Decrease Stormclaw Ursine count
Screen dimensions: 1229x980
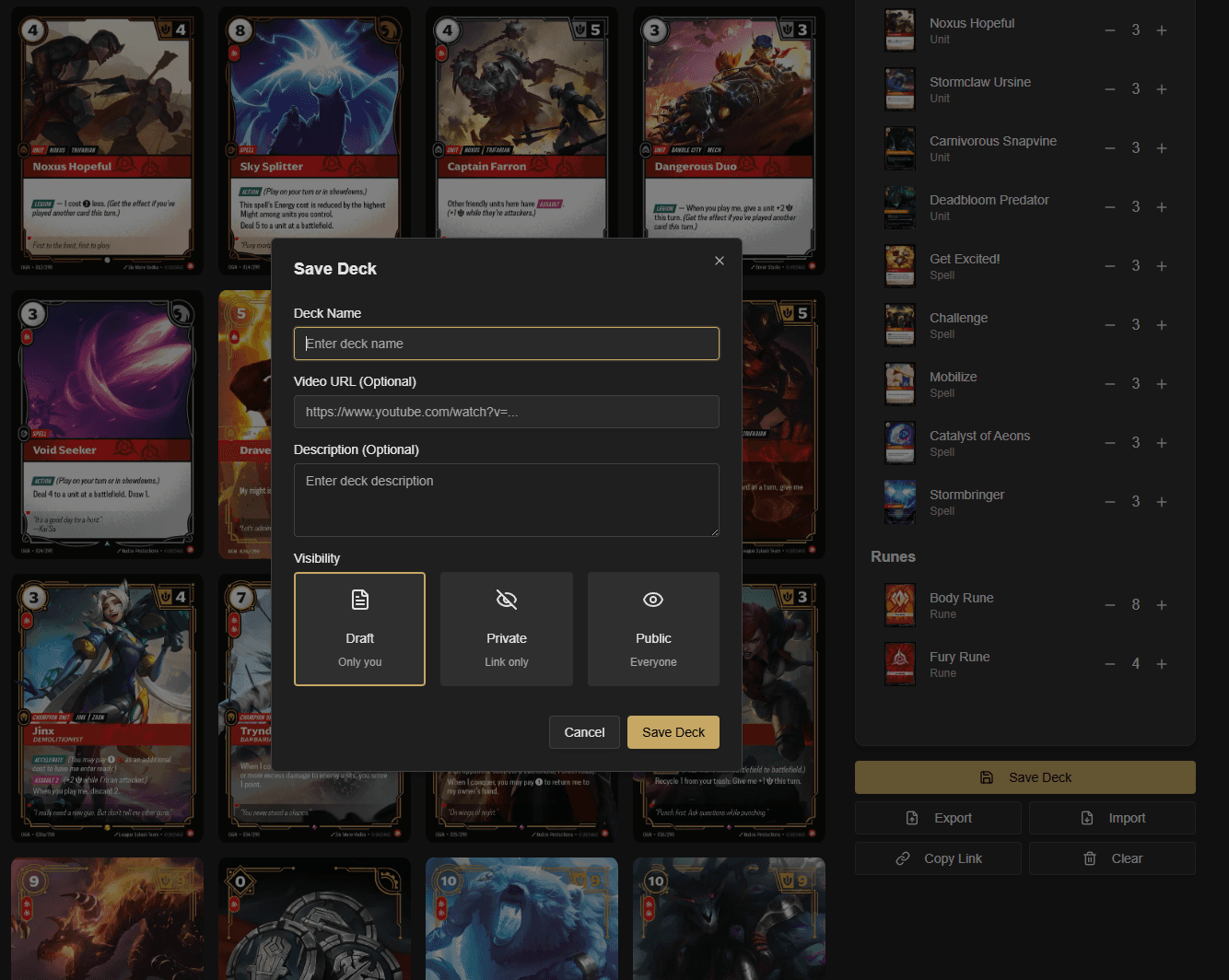click(1110, 89)
